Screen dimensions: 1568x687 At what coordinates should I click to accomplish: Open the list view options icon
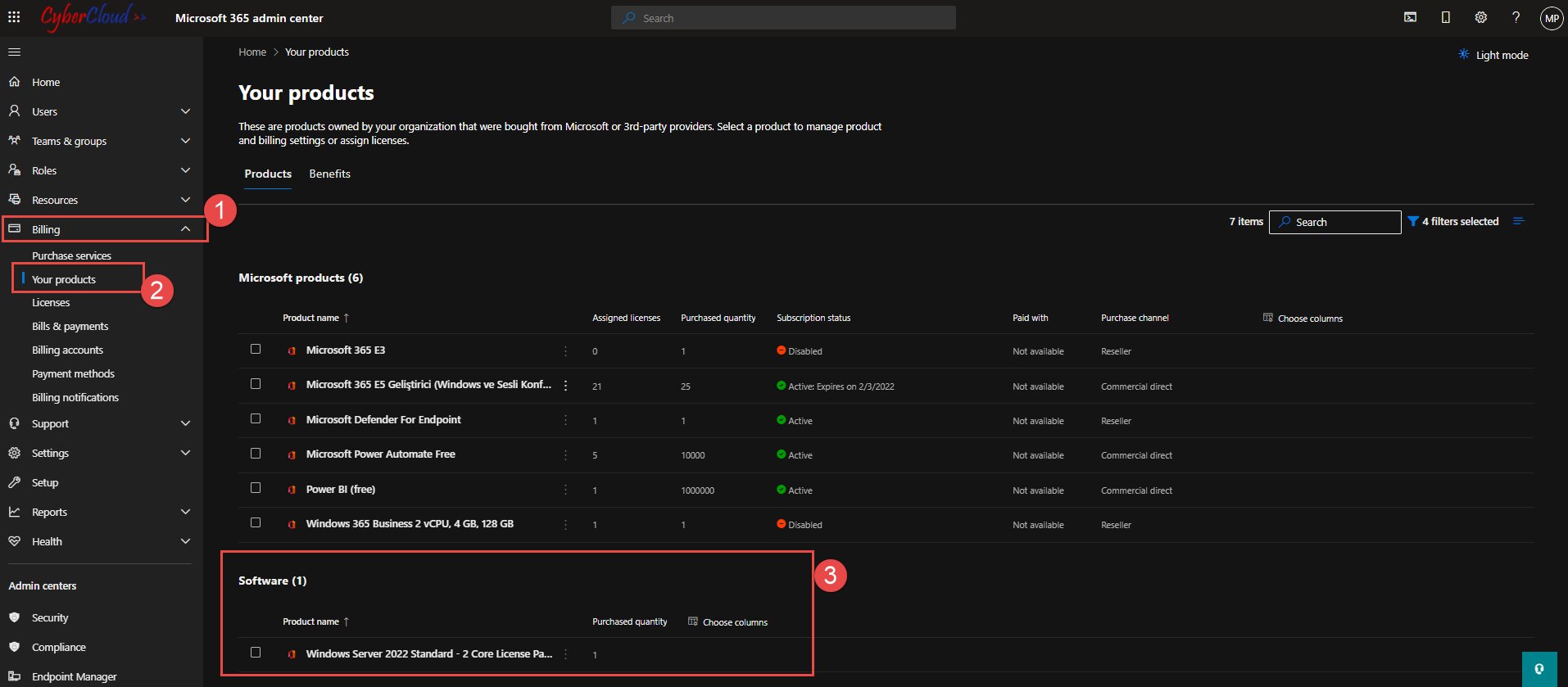1519,221
